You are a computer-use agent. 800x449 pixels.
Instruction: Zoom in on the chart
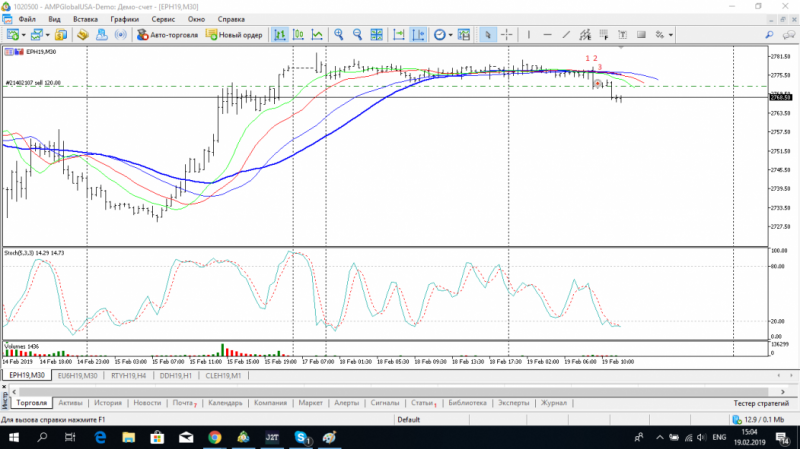coord(340,35)
